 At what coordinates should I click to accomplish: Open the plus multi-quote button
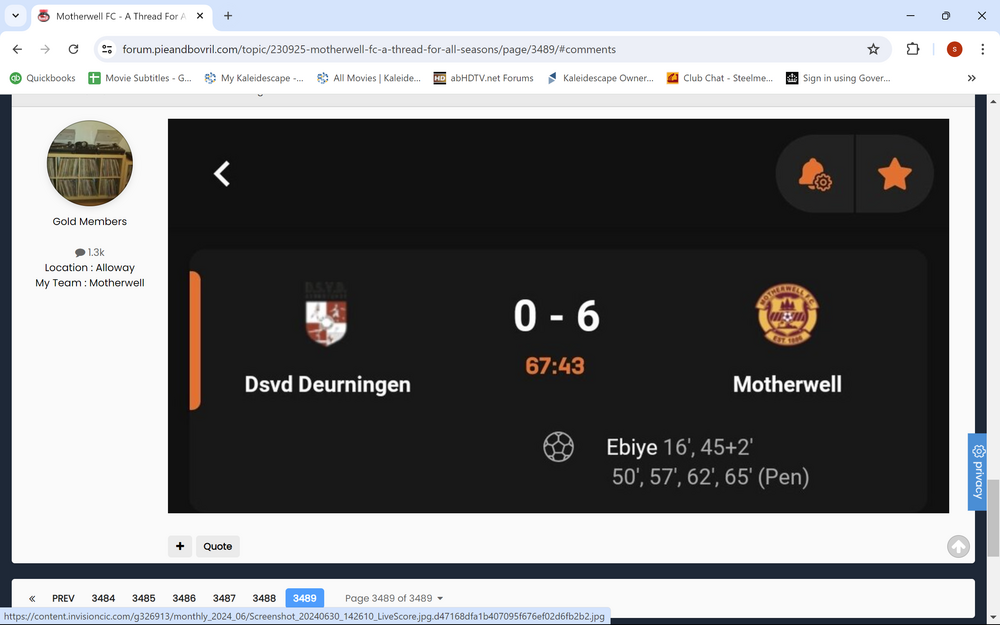click(x=180, y=546)
